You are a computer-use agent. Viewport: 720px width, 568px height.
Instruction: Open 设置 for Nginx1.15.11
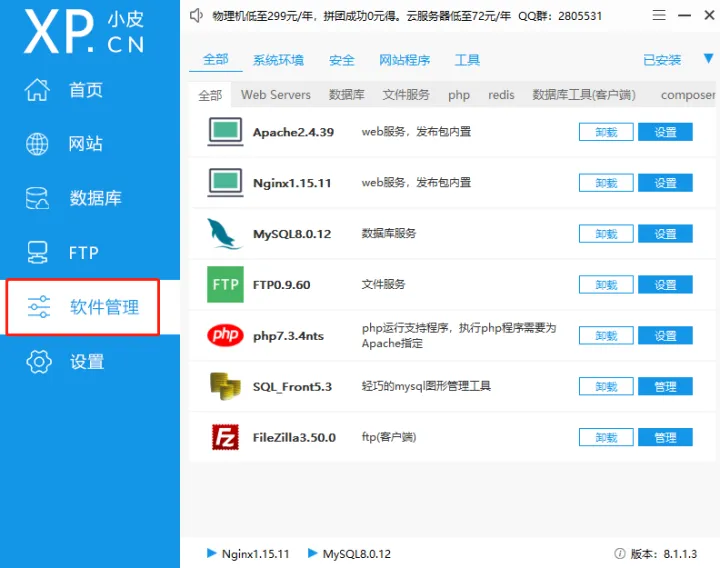click(x=665, y=183)
